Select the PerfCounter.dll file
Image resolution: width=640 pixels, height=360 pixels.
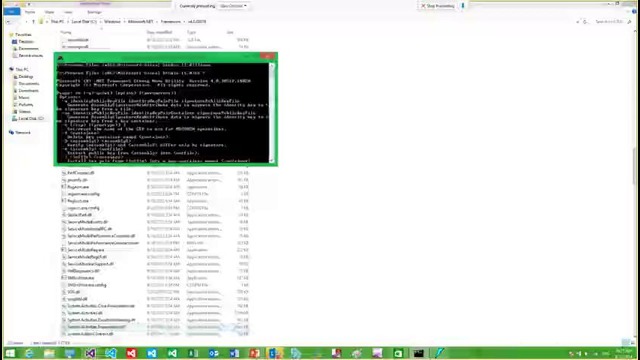(80, 173)
